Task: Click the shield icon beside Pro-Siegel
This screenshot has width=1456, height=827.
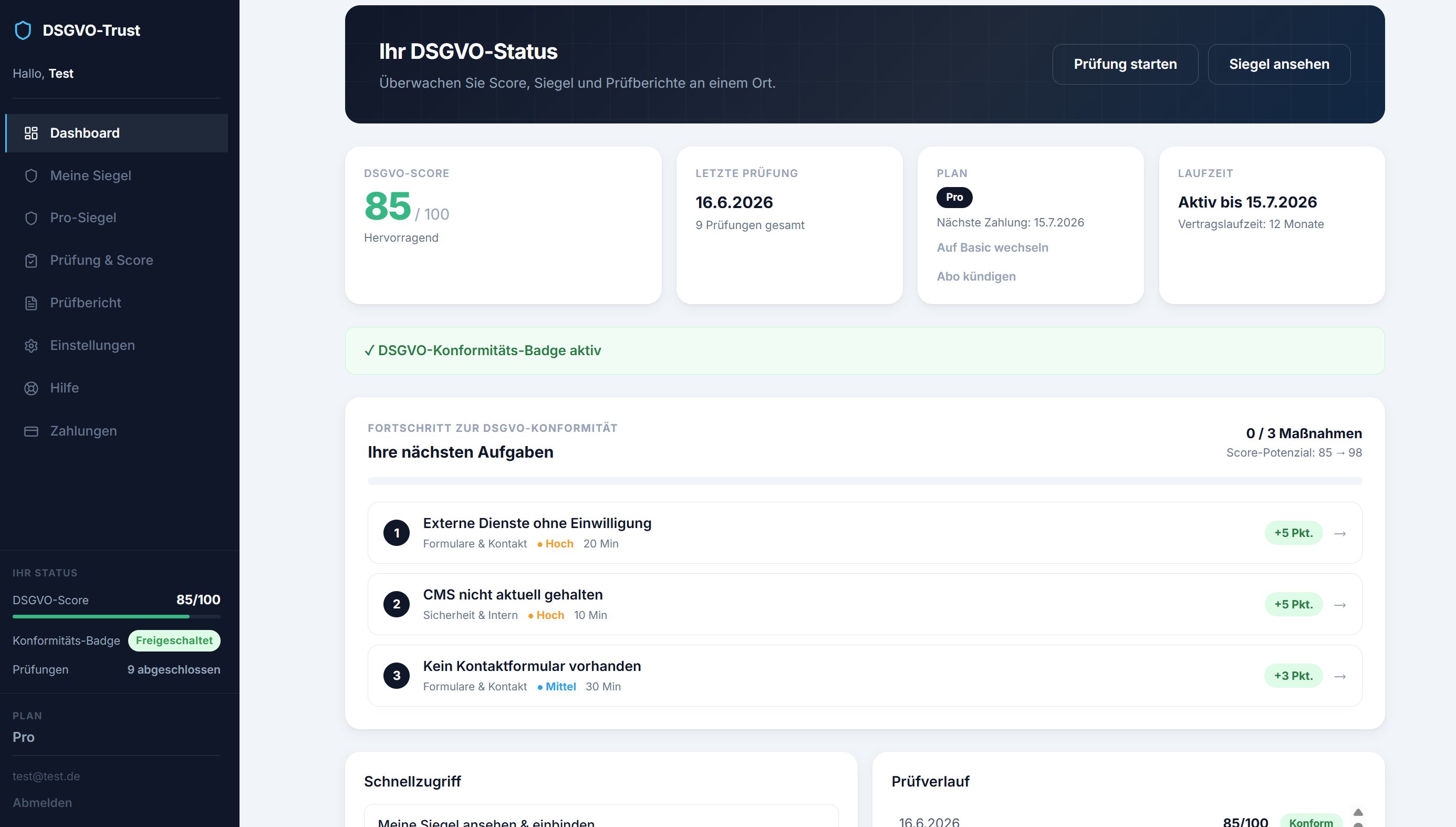Action: tap(31, 218)
